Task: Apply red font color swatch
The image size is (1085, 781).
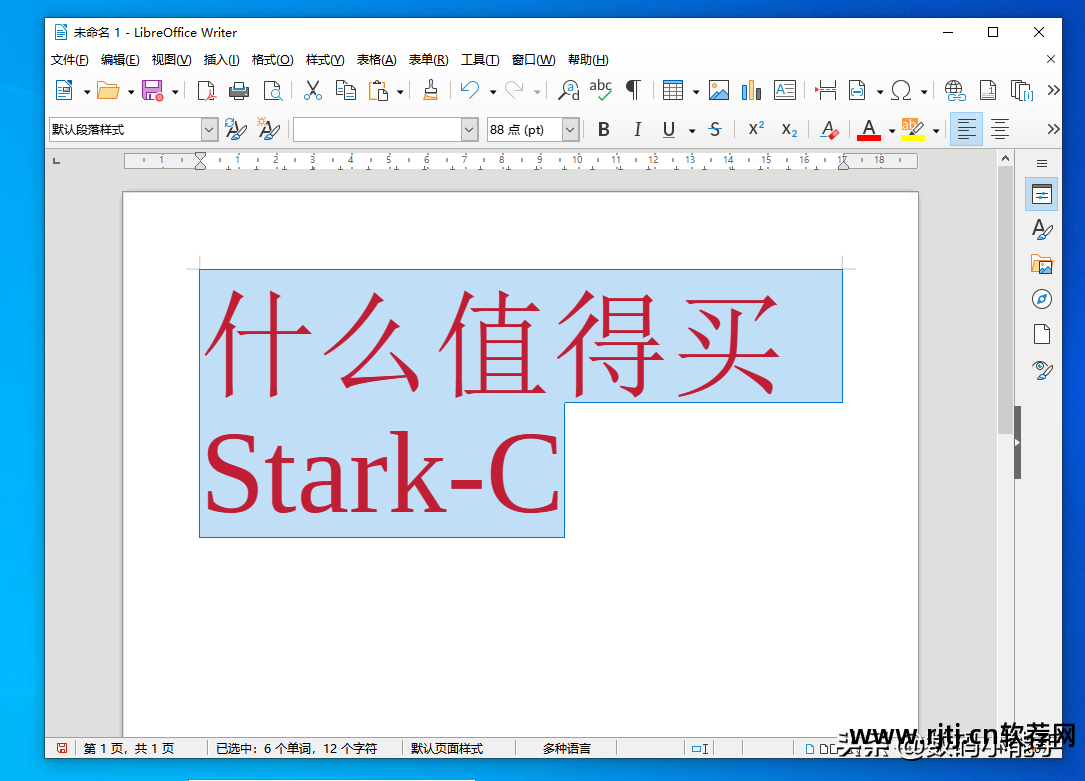Action: tap(869, 129)
